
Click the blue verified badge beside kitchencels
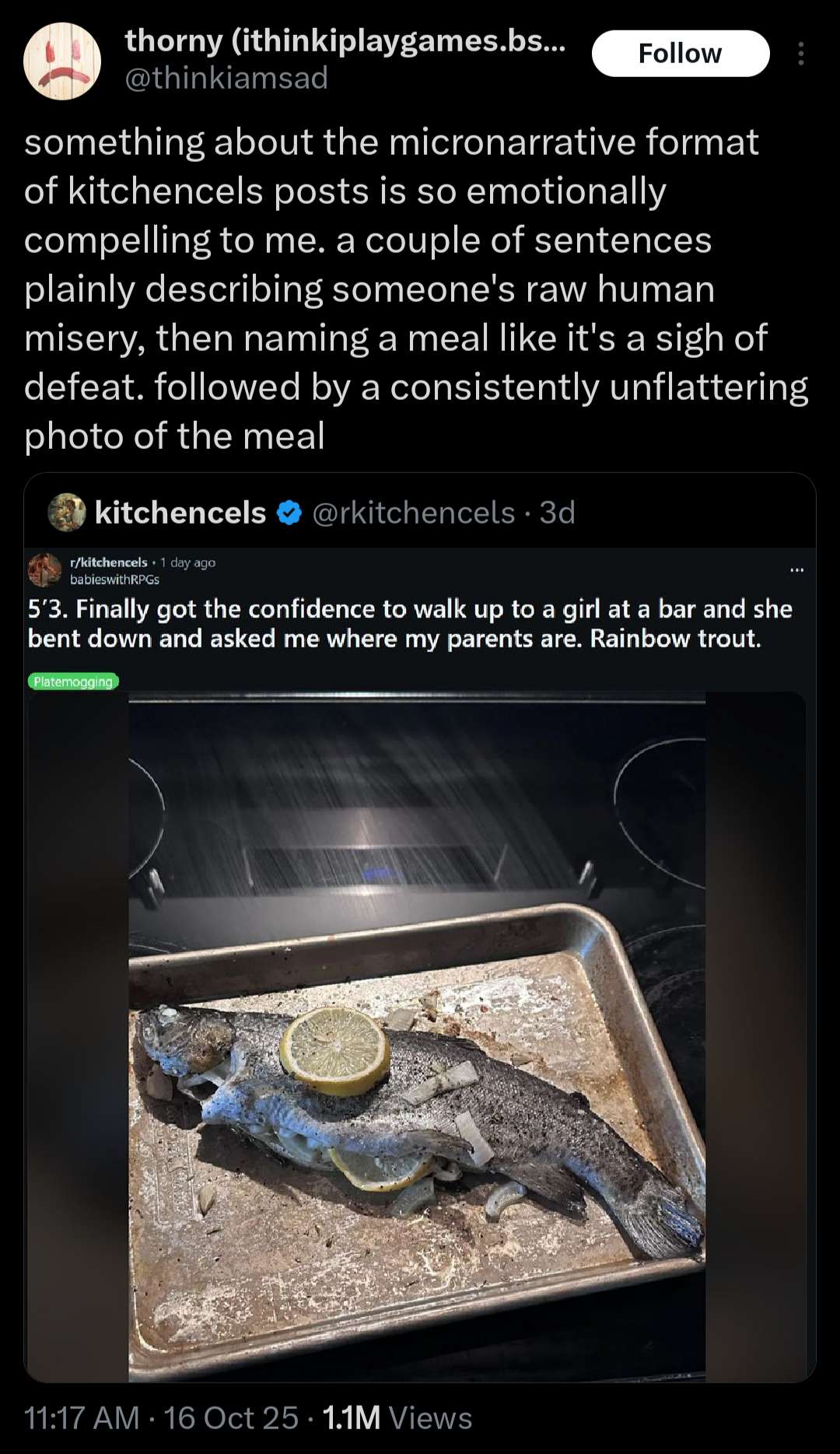[x=289, y=513]
